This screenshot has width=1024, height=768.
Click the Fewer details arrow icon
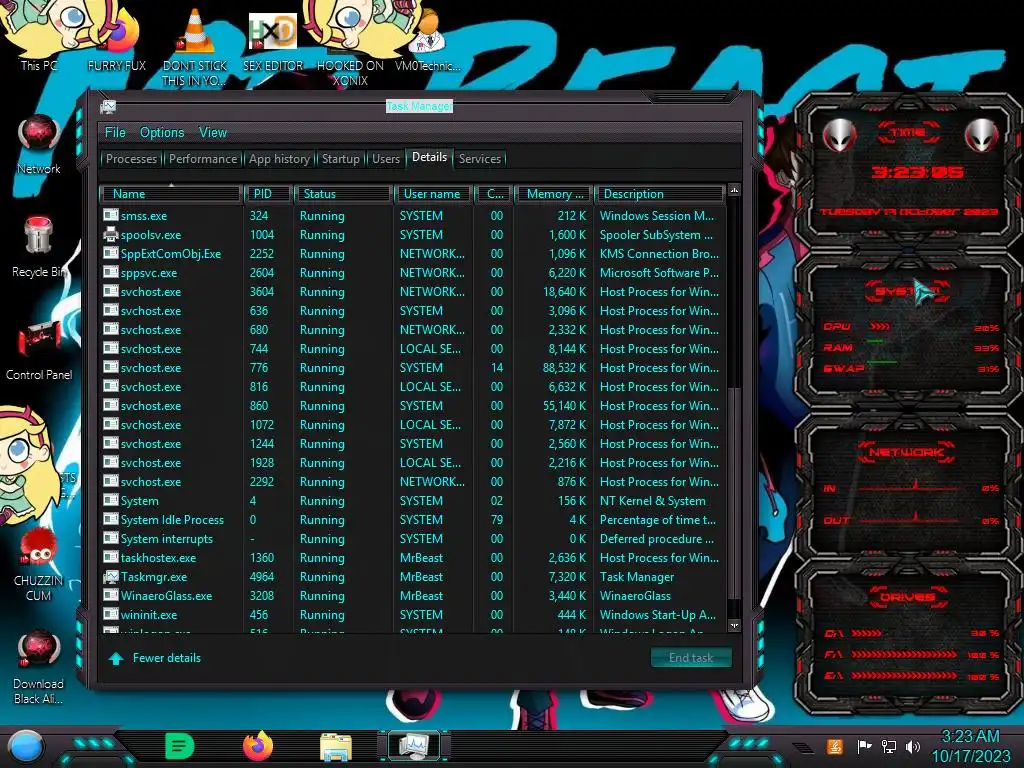click(x=116, y=658)
